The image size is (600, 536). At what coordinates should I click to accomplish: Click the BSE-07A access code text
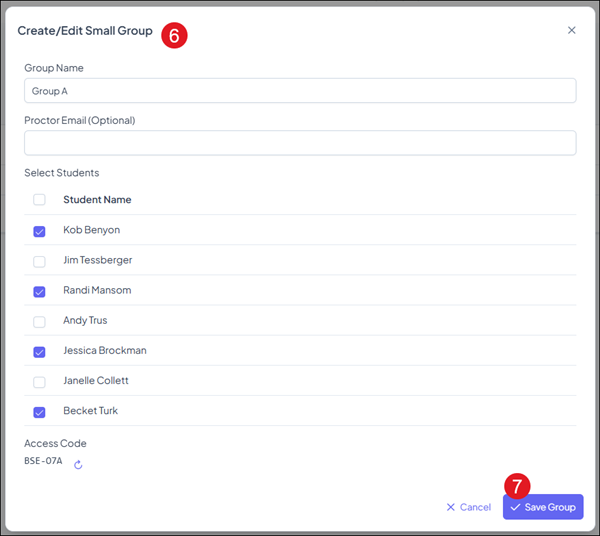[44, 461]
